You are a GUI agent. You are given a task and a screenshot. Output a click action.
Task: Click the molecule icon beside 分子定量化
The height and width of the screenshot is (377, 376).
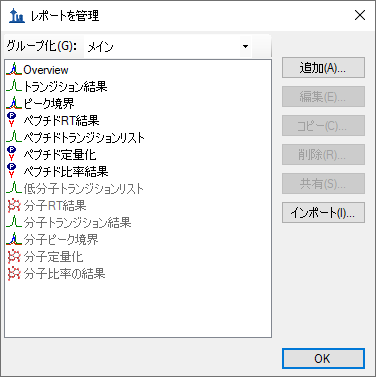tap(14, 256)
